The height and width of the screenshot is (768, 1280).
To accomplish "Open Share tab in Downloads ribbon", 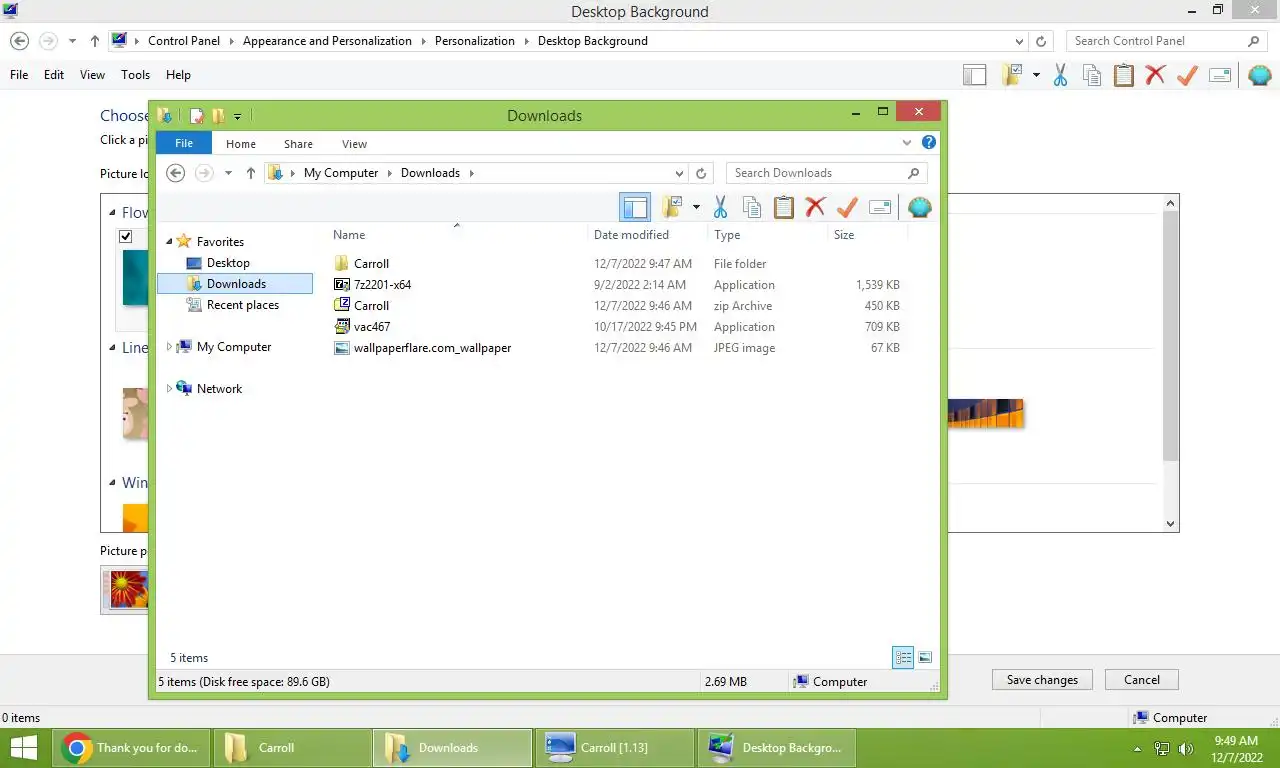I will 298,144.
